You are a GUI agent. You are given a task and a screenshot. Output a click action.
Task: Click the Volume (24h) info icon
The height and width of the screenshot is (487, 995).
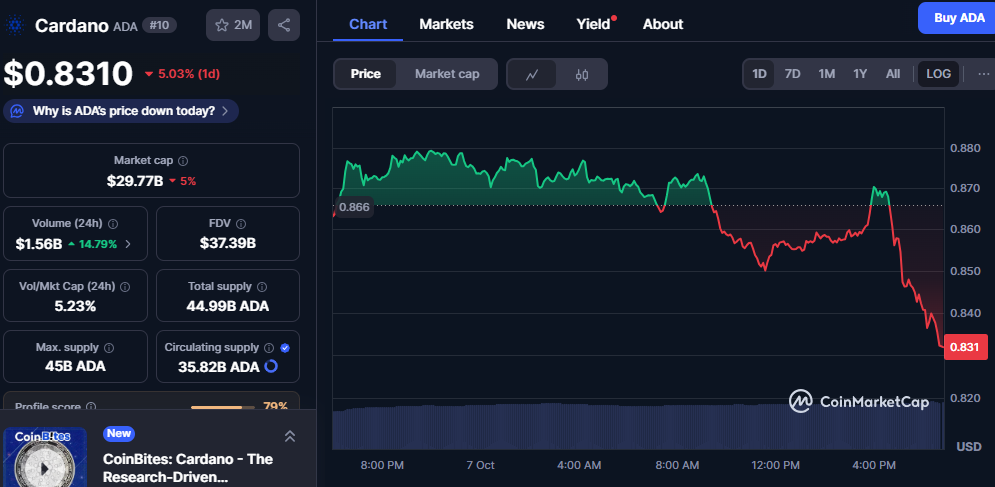point(113,224)
